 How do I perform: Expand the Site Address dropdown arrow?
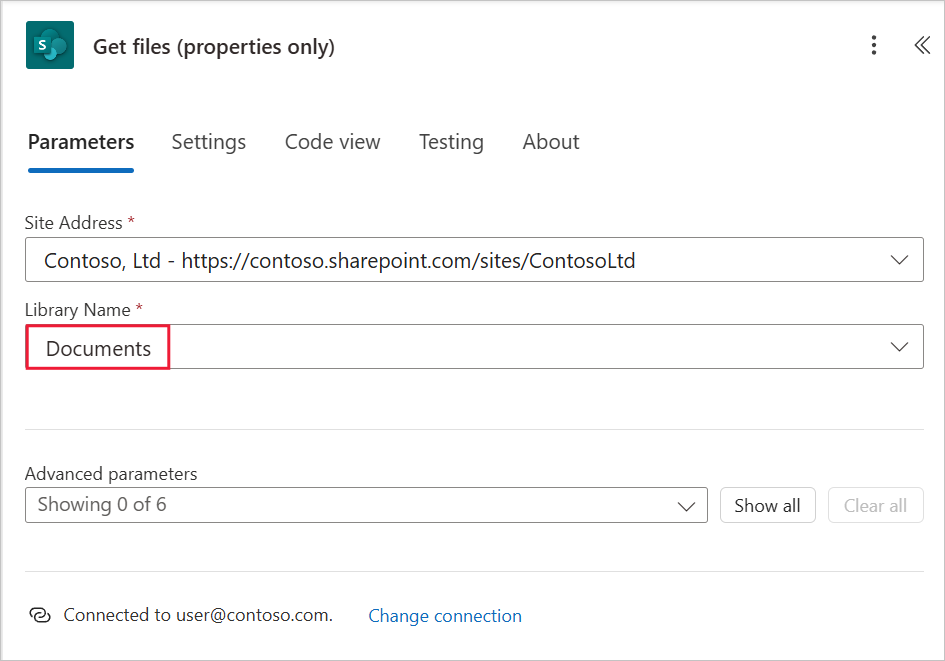click(899, 260)
